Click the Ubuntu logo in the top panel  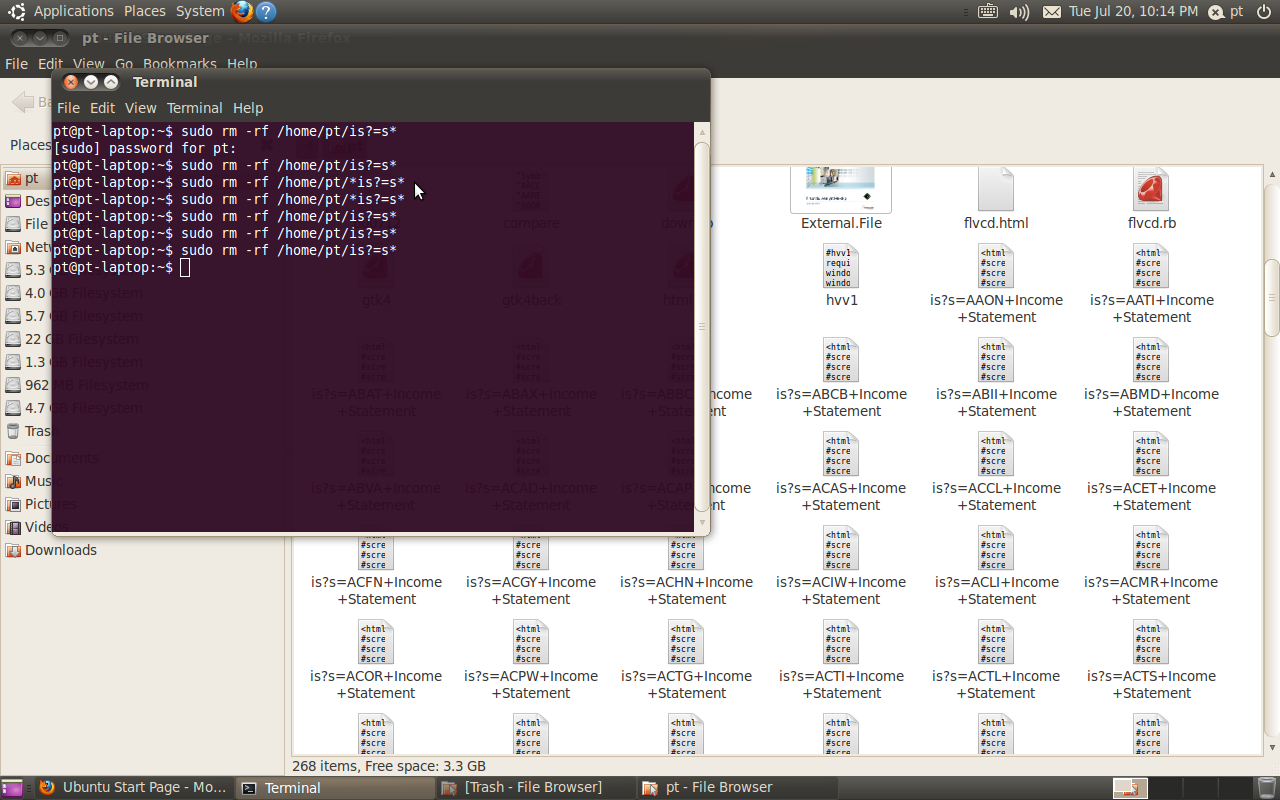click(x=17, y=12)
